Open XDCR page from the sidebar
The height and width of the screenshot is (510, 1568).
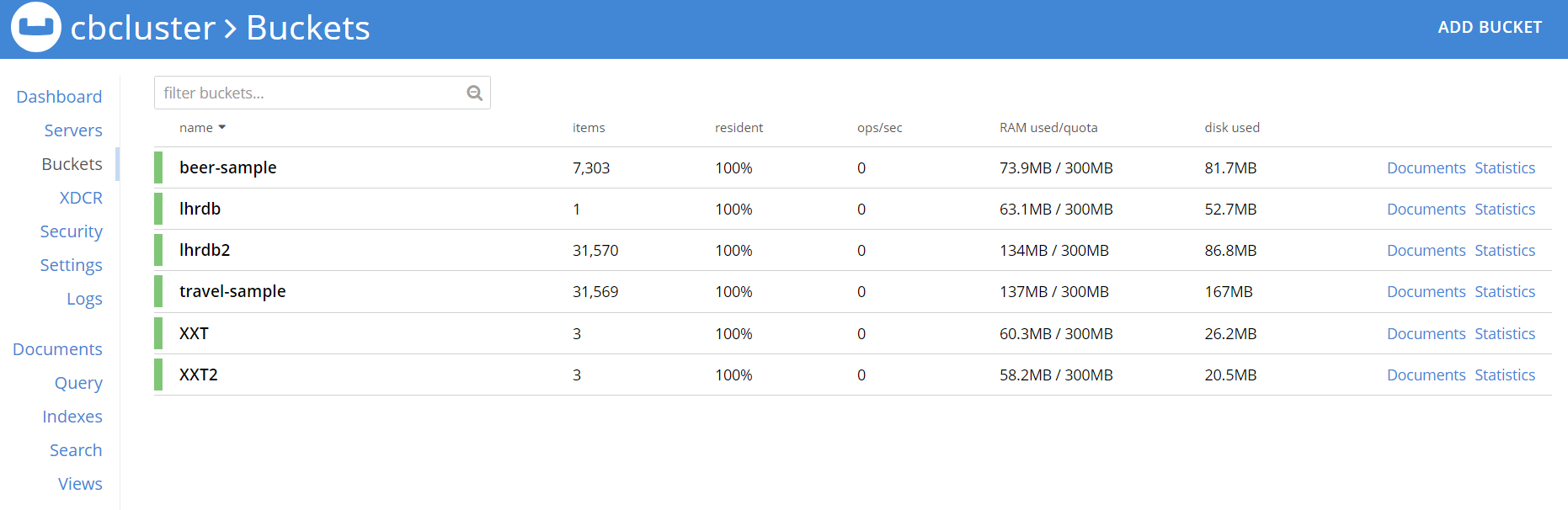coord(81,198)
